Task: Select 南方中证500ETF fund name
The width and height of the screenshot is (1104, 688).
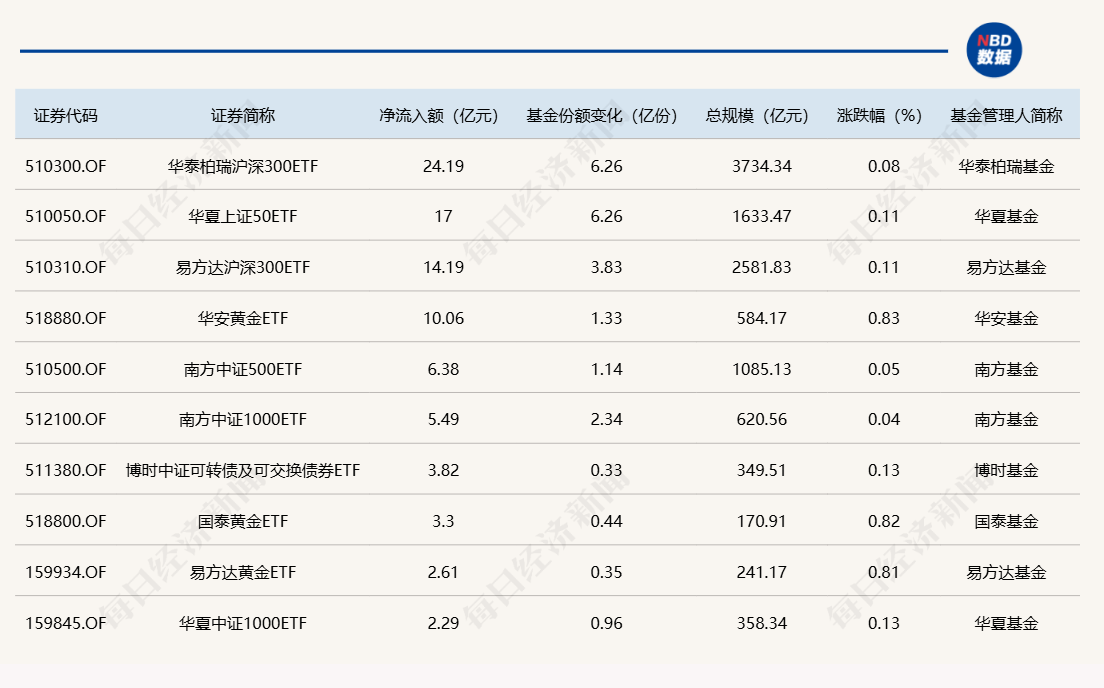Action: 241,370
